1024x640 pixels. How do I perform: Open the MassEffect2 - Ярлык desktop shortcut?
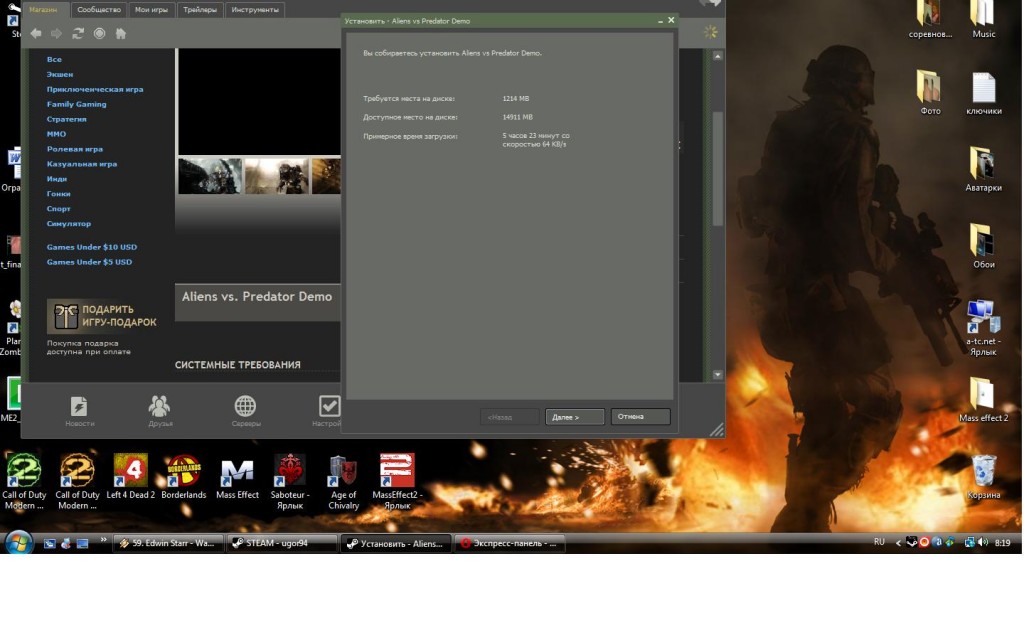[x=396, y=482]
